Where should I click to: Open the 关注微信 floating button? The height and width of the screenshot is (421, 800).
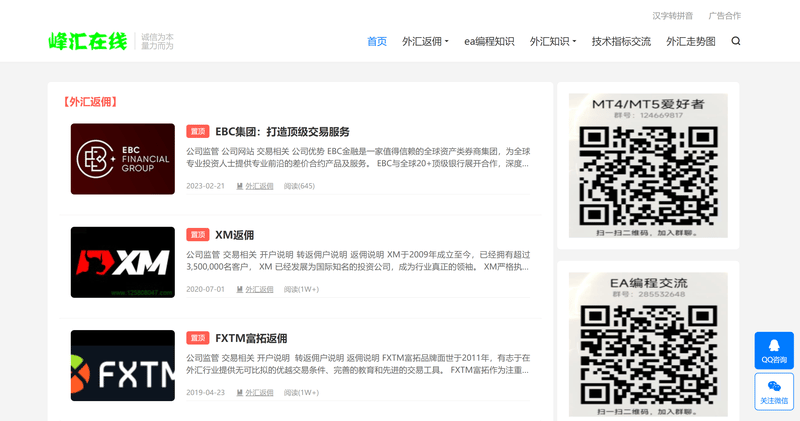774,391
